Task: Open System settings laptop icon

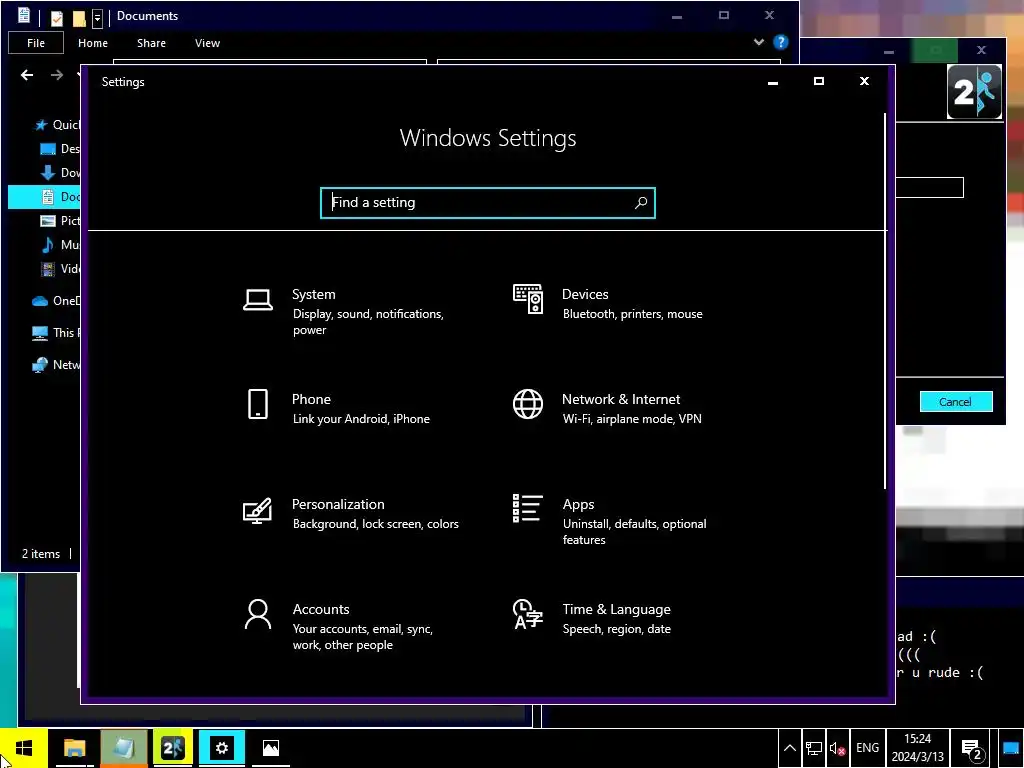Action: (x=258, y=300)
